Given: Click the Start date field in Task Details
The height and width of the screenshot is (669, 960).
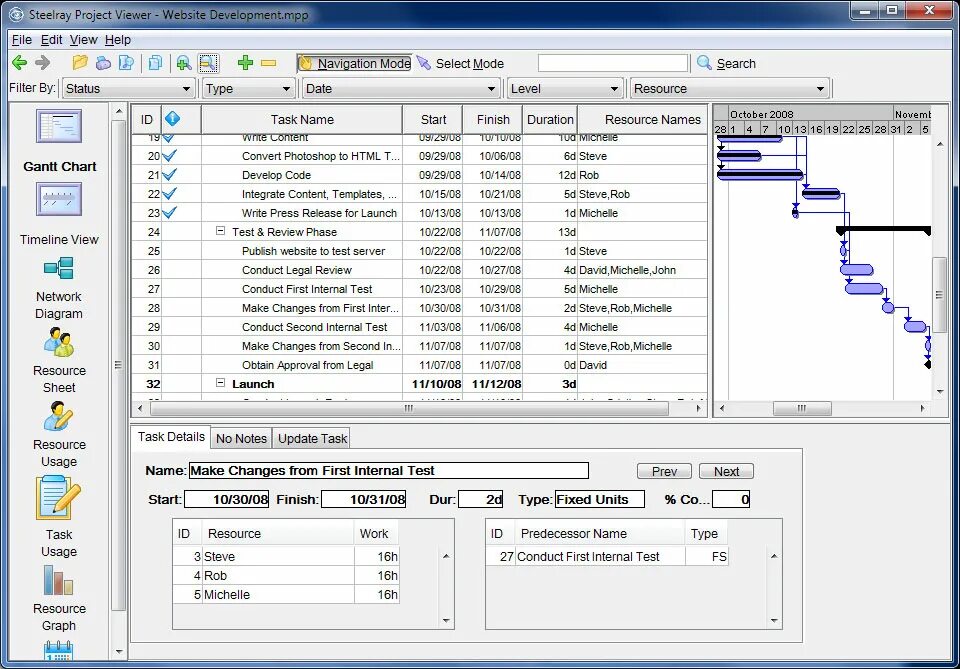Looking at the screenshot, I should (x=227, y=499).
